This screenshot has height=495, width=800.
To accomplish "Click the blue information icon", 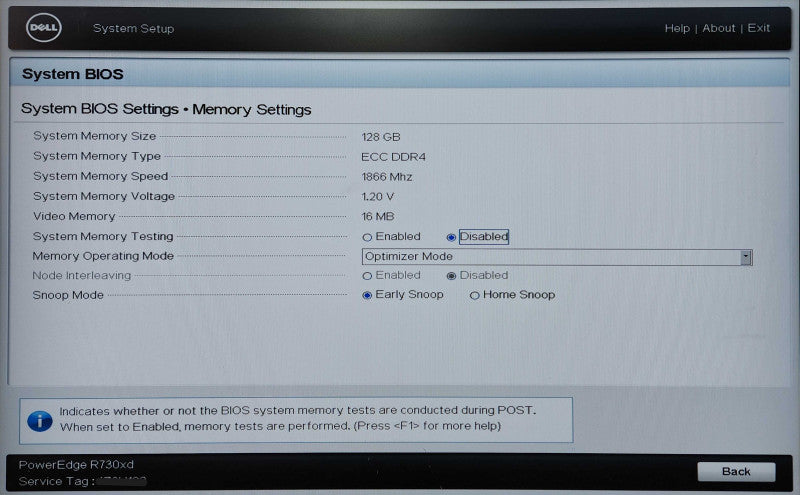I will tap(40, 422).
